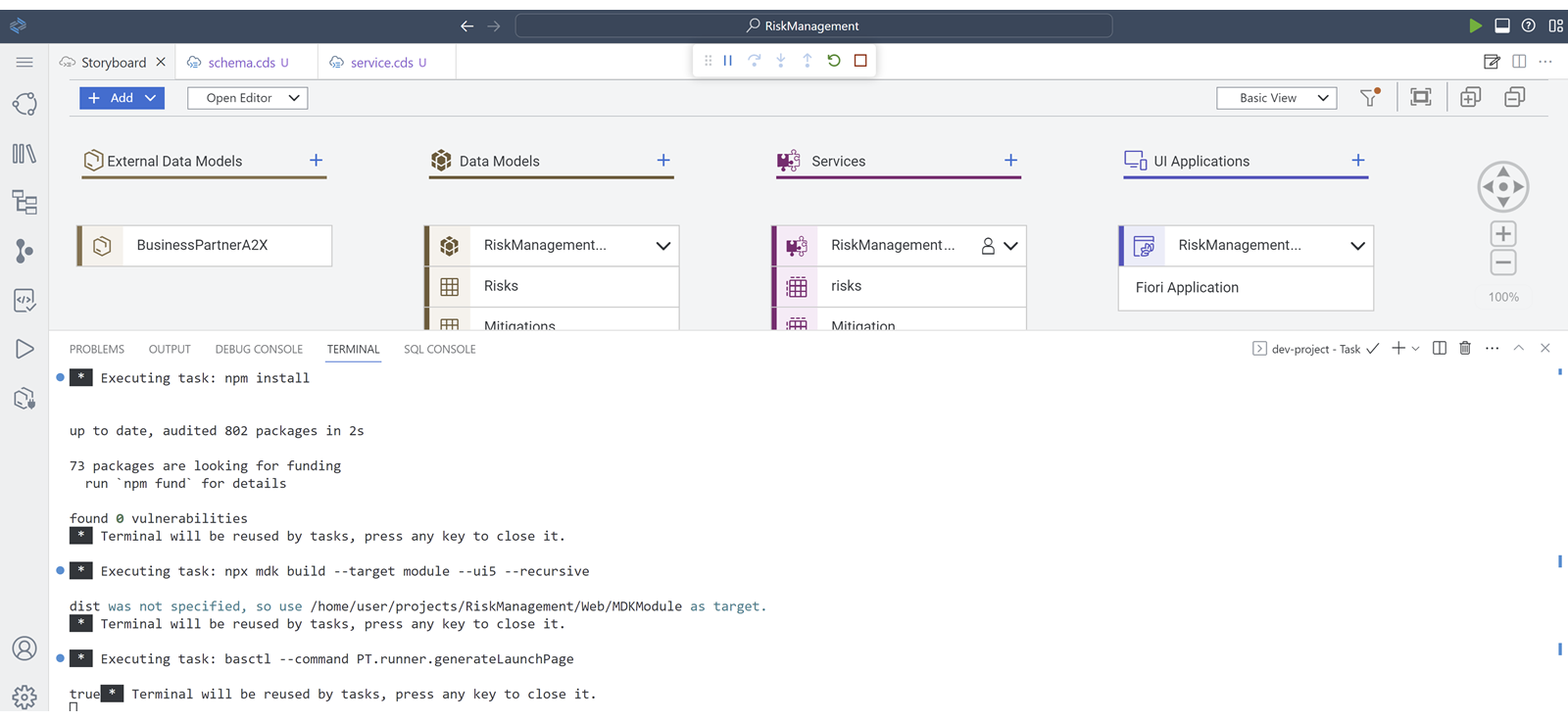This screenshot has height=721, width=1568.
Task: Go forward with the right arrow
Action: [494, 26]
